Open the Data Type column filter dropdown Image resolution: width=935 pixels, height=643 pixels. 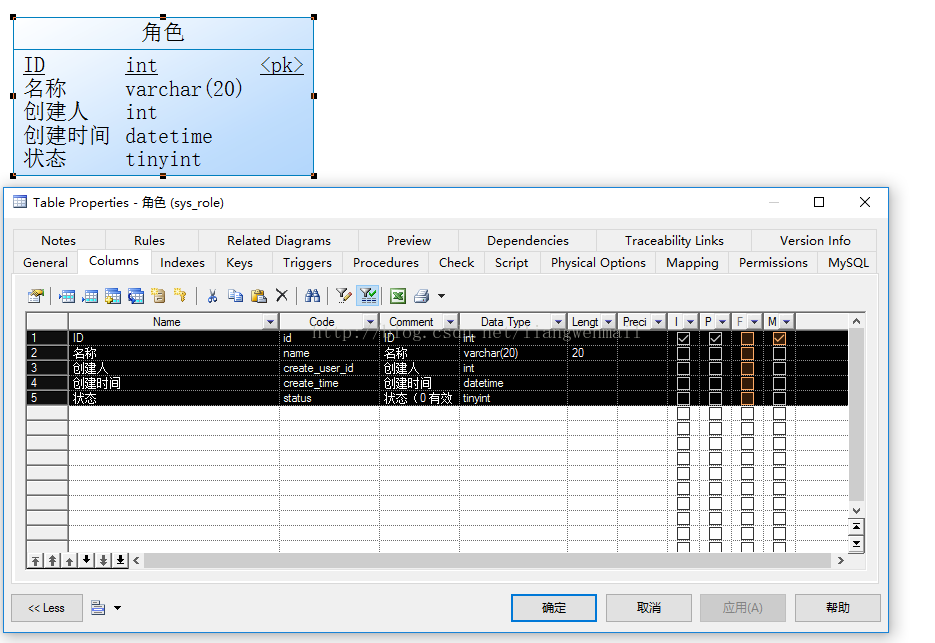[558, 322]
